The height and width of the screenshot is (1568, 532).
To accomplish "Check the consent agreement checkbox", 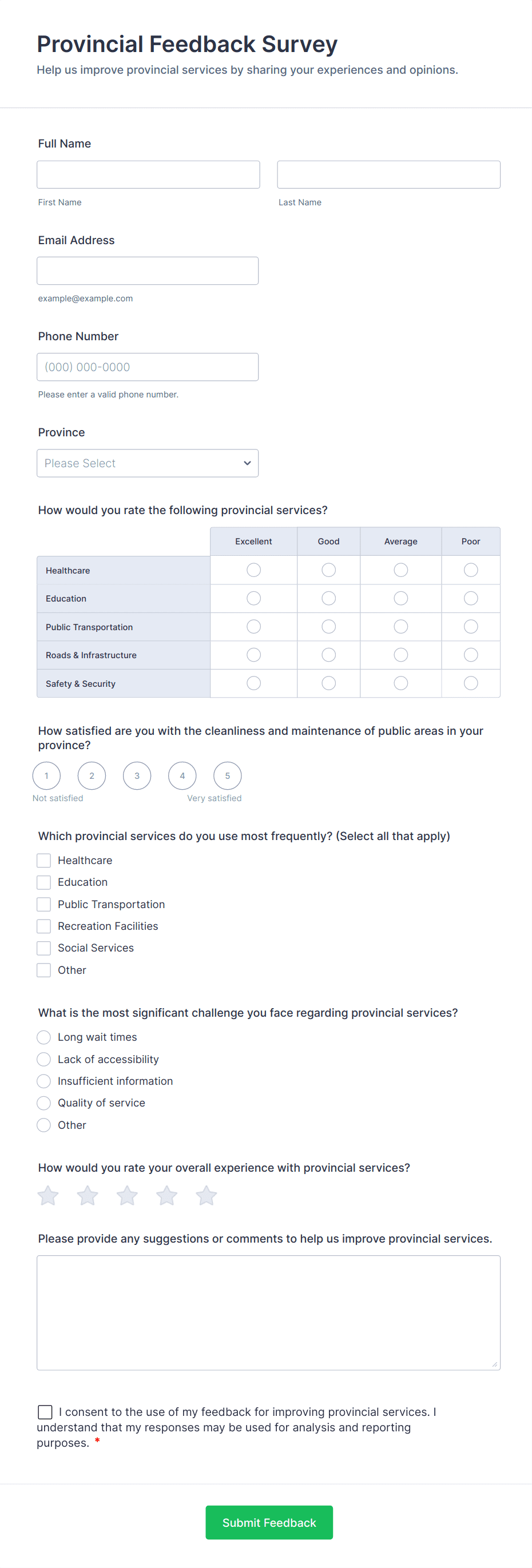I will point(45,1412).
